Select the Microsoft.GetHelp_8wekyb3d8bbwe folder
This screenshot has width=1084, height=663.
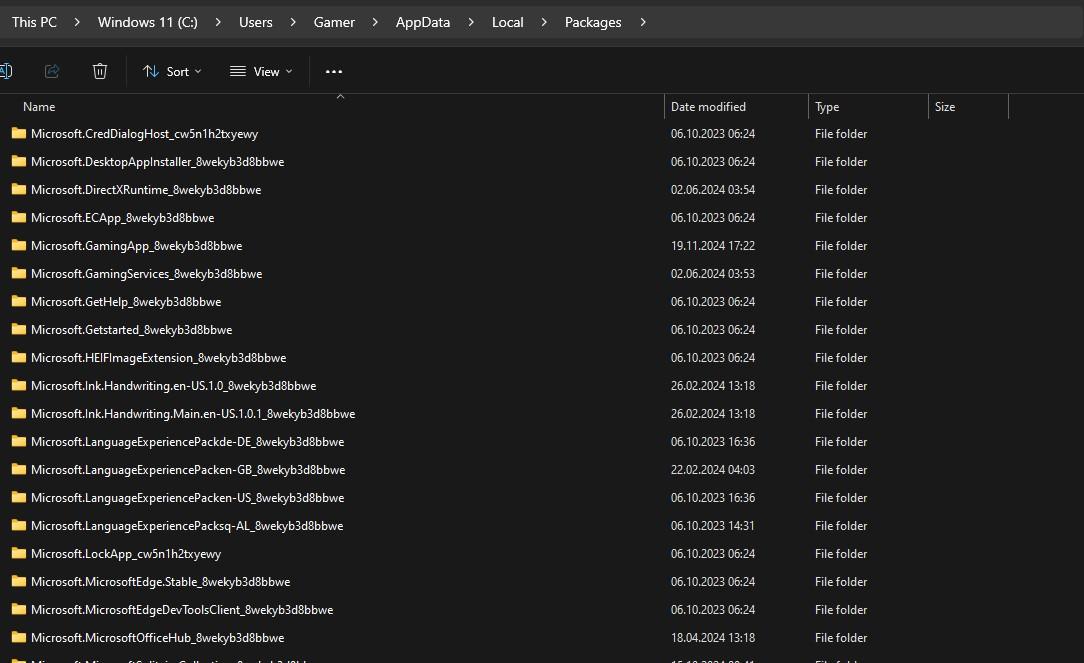pos(126,301)
